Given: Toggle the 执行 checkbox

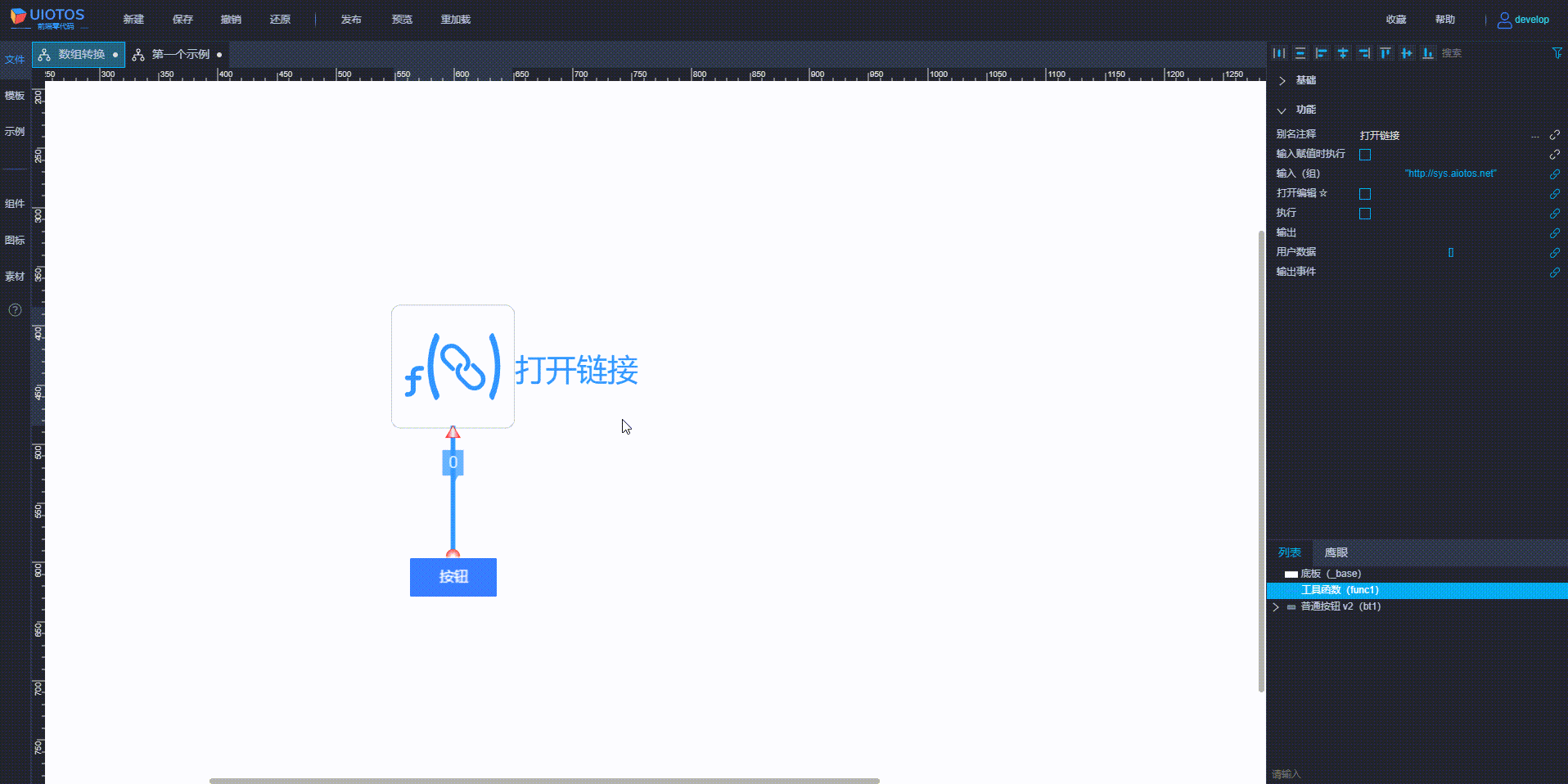Looking at the screenshot, I should 1365,213.
